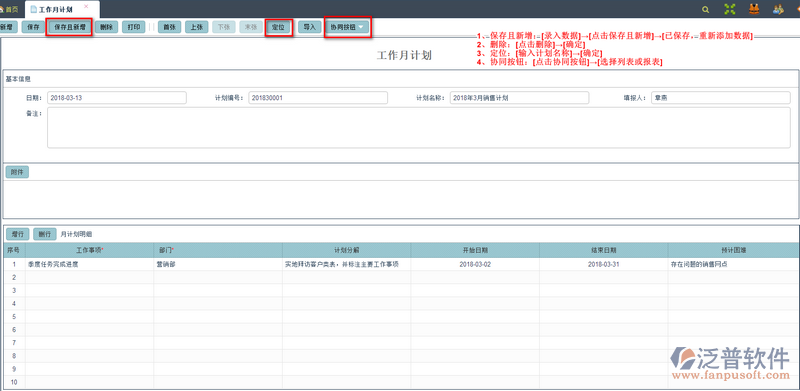Select the 工作月计划 tab
Viewport: 800px width, 391px height.
click(56, 10)
